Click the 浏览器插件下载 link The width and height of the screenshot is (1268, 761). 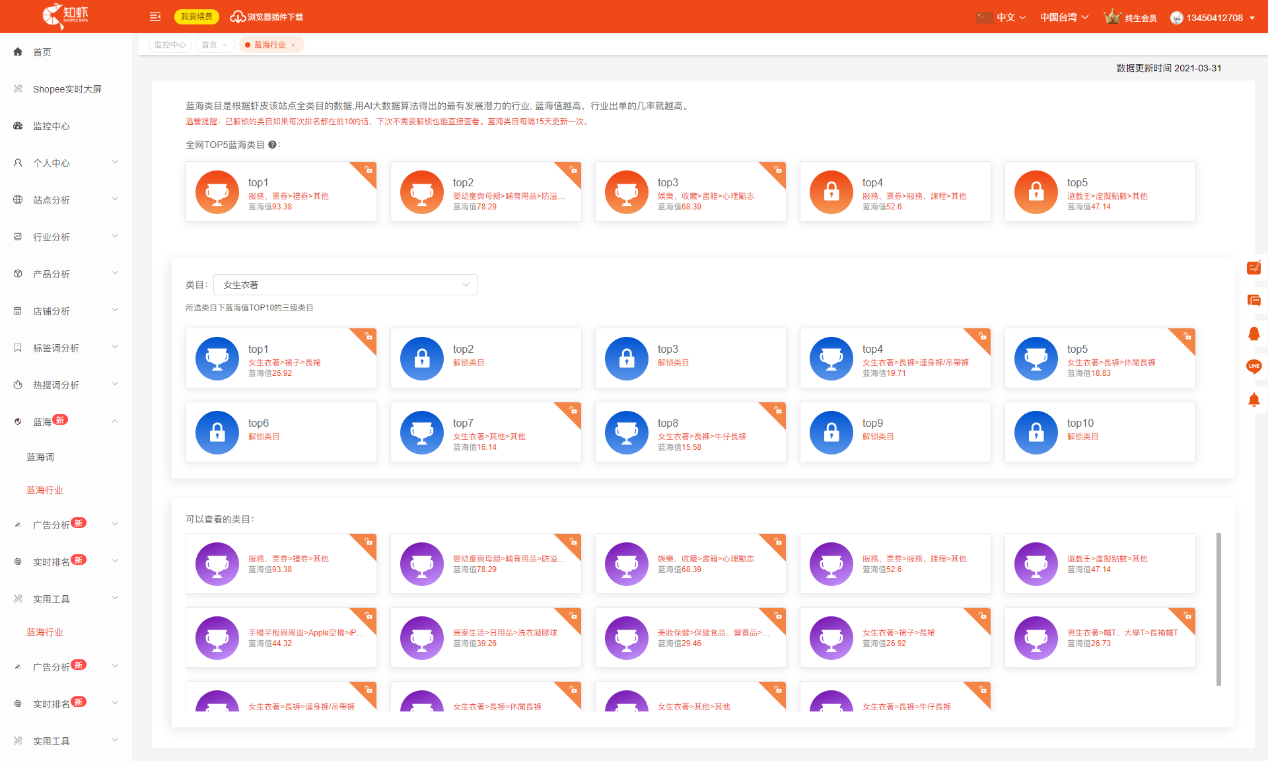point(267,17)
